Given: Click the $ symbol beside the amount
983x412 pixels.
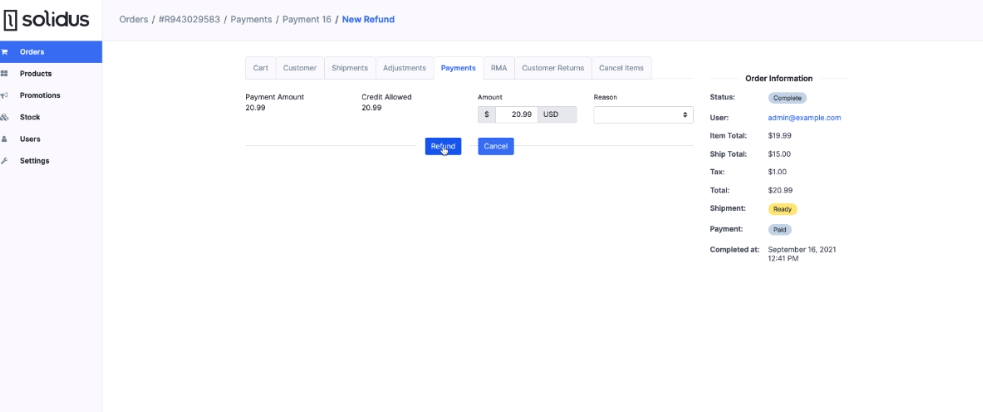Looking at the screenshot, I should coord(486,115).
